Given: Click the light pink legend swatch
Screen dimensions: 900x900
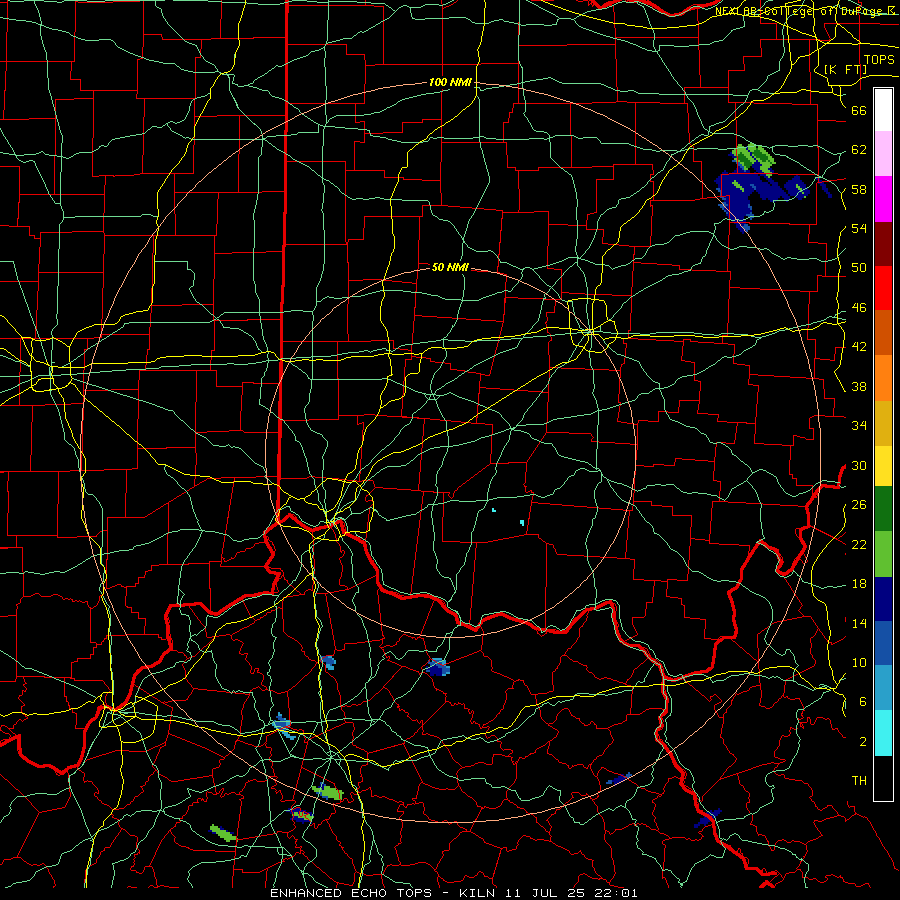Looking at the screenshot, I should (883, 154).
